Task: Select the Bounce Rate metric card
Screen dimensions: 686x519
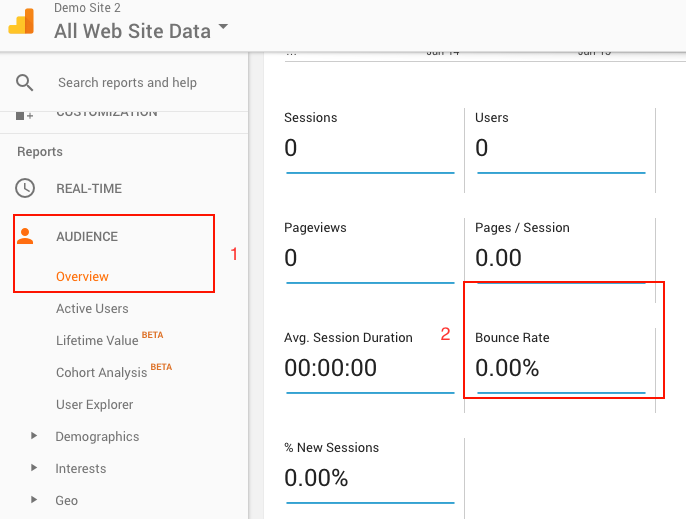Action: coord(560,357)
